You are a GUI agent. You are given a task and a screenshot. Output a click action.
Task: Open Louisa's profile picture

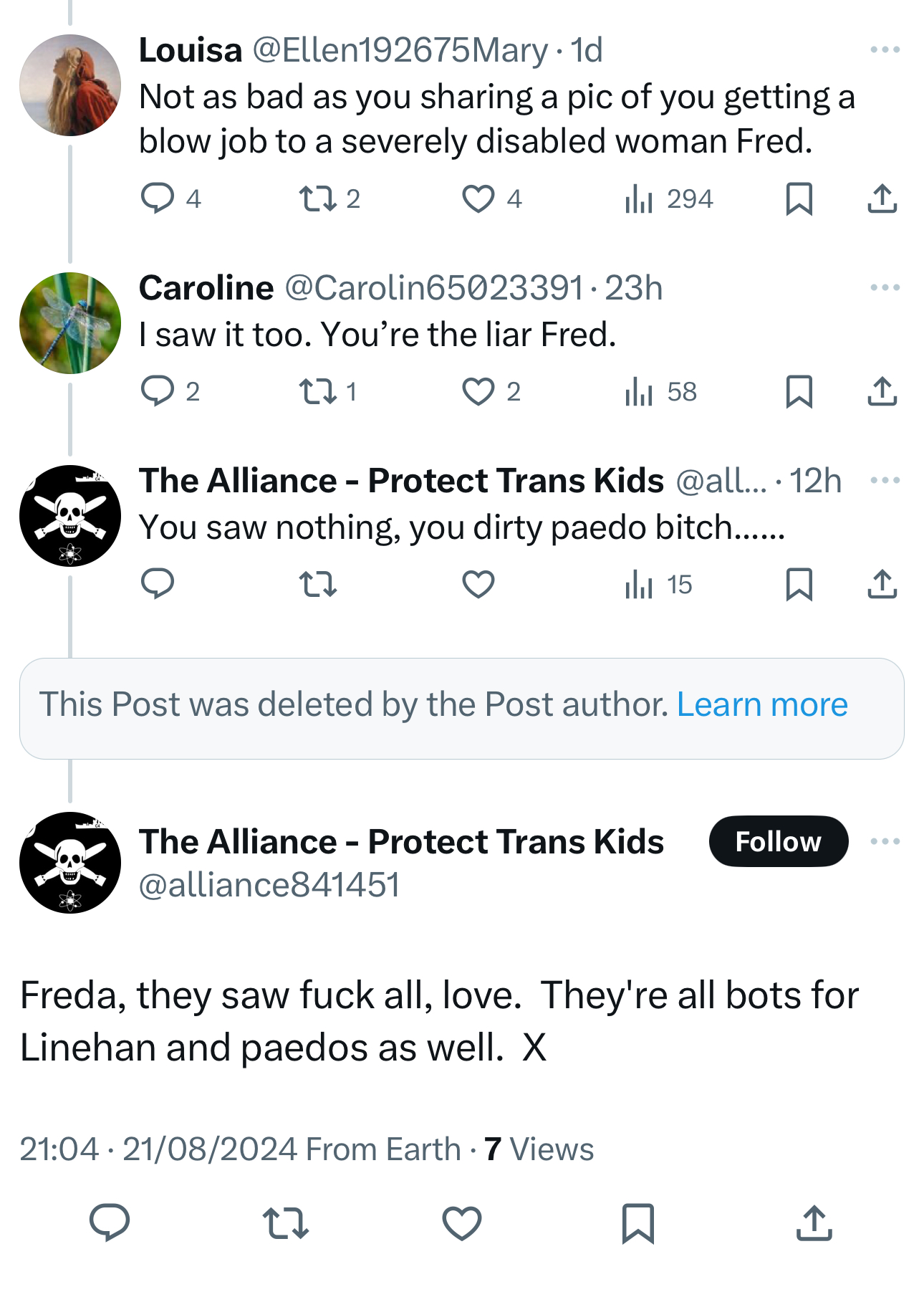click(70, 85)
